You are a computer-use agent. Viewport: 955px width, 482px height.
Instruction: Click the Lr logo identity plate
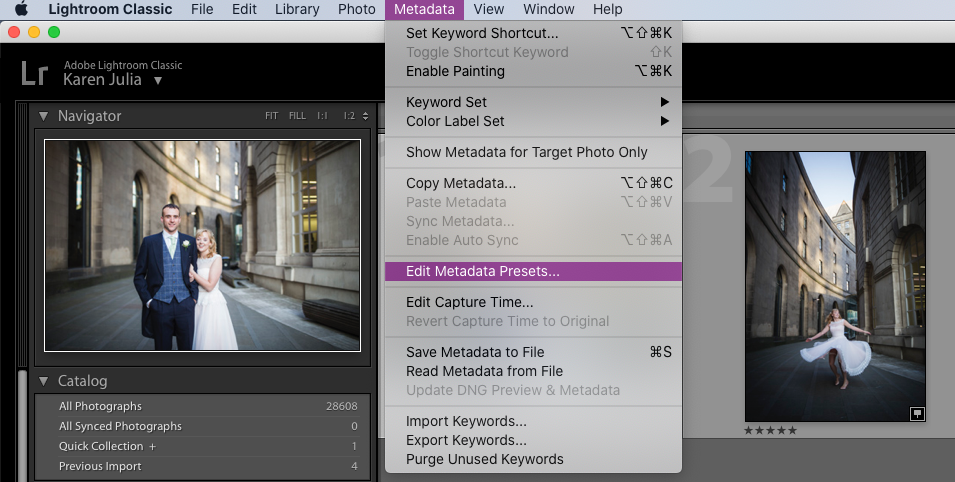coord(34,73)
